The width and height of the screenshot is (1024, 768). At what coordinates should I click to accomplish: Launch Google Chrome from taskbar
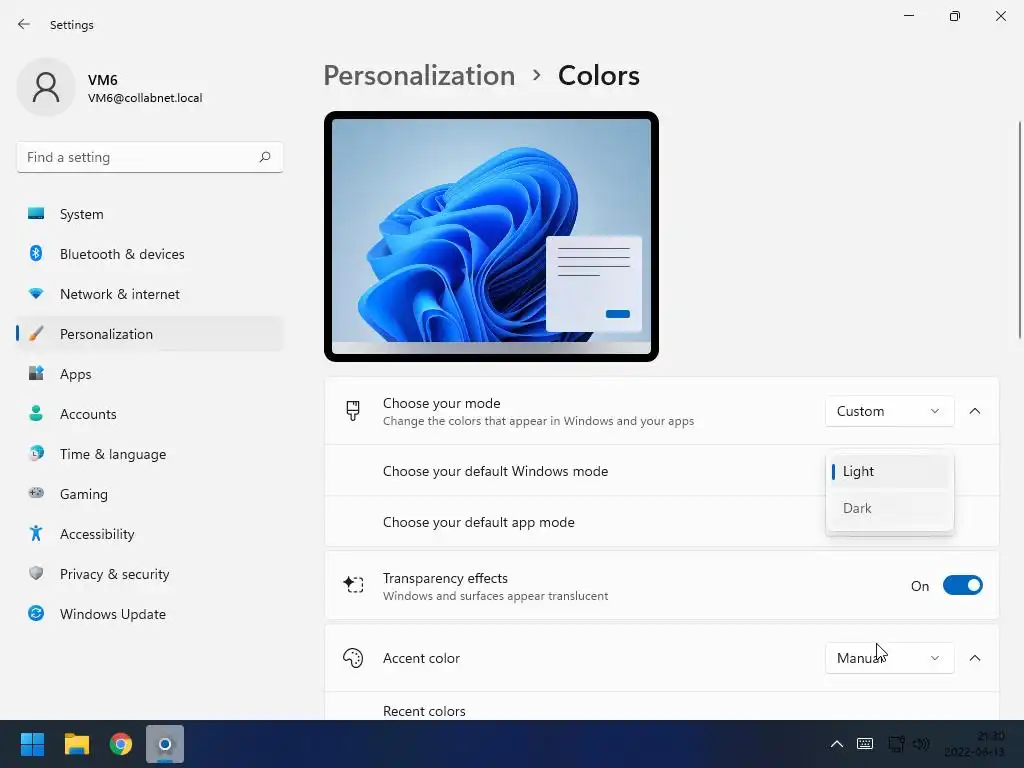click(x=121, y=744)
